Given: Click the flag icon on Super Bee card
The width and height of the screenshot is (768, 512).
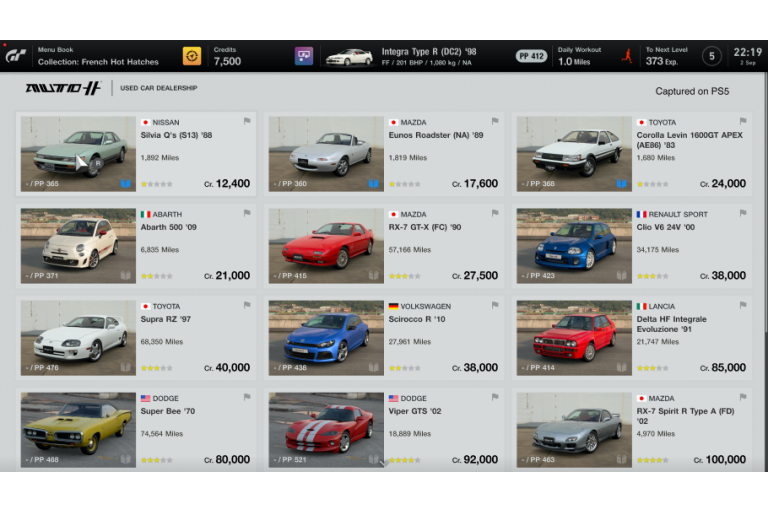Looking at the screenshot, I should point(247,397).
